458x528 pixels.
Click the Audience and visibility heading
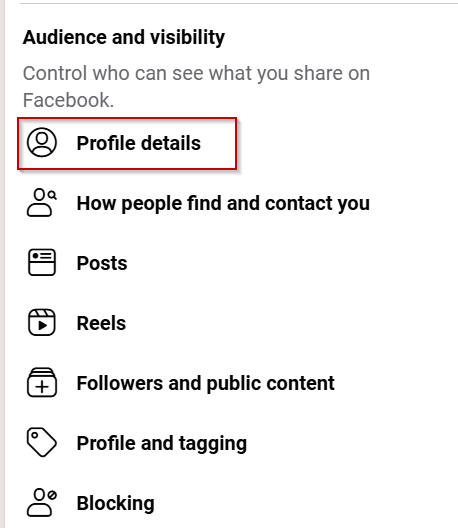coord(124,37)
